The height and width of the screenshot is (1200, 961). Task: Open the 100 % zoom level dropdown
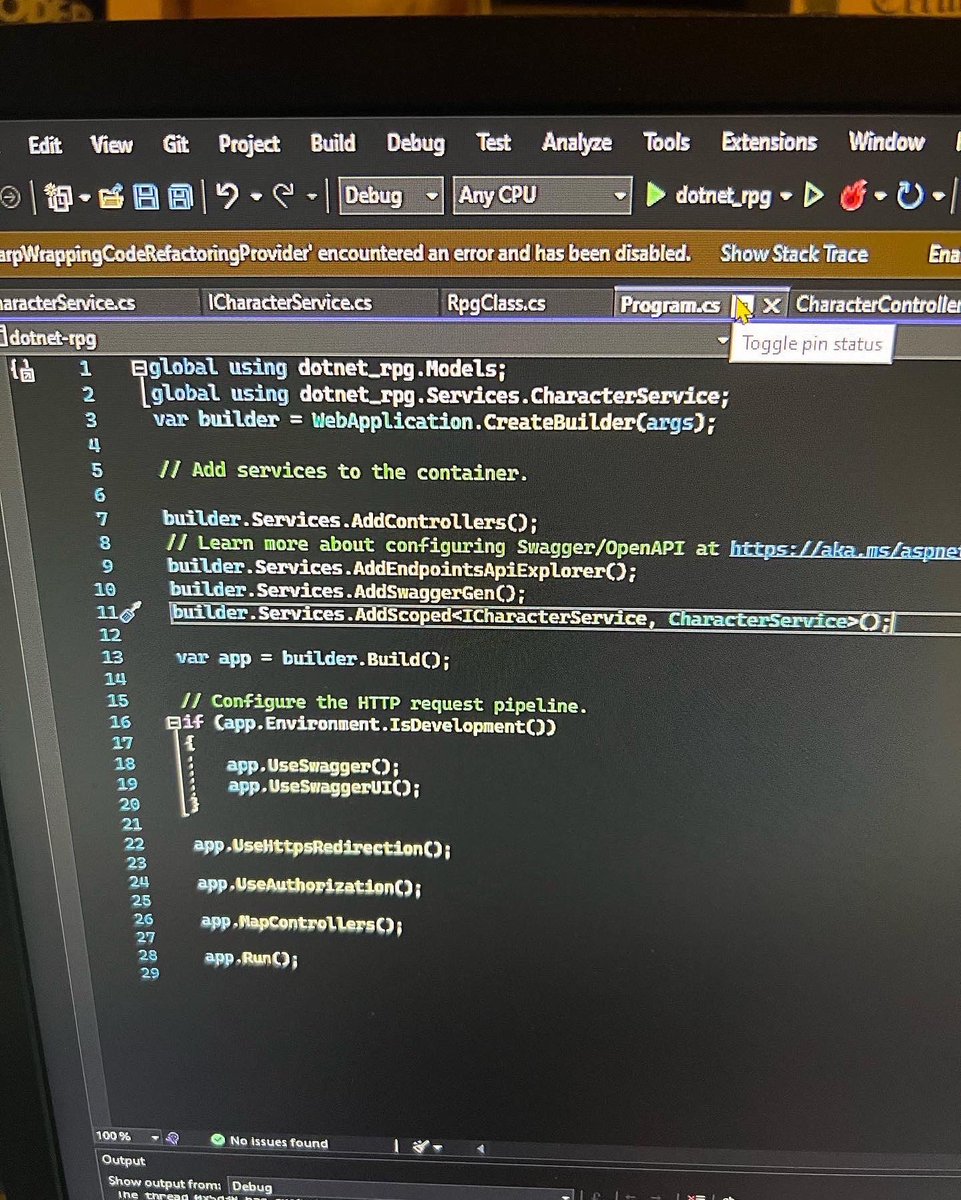(x=154, y=1137)
